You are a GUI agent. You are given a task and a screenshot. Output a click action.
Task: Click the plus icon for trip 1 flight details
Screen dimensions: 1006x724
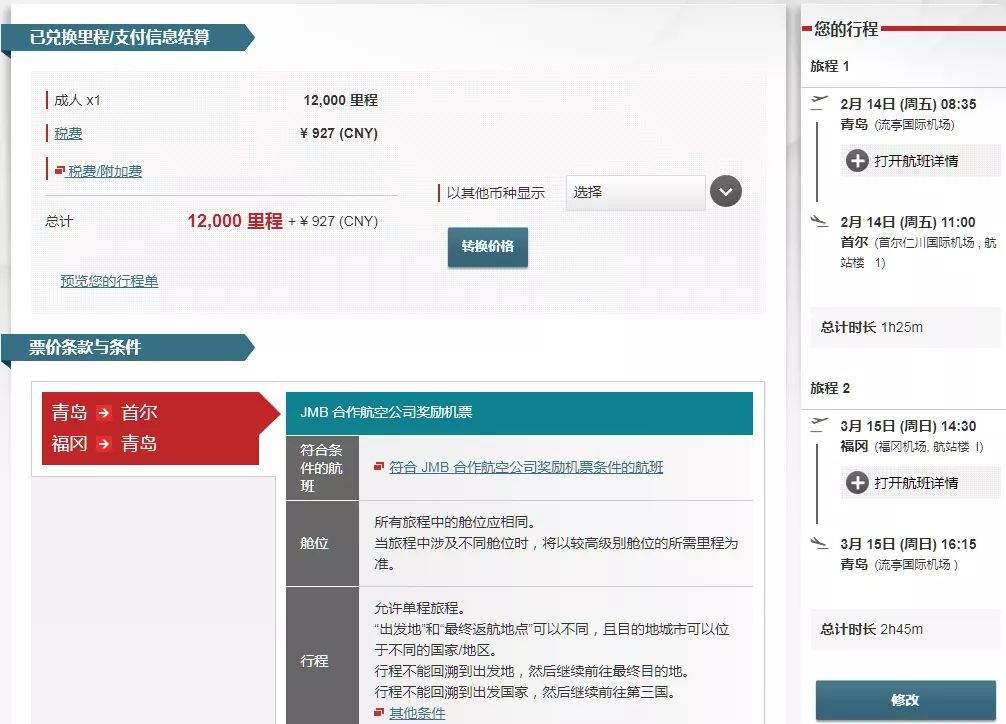tap(857, 160)
